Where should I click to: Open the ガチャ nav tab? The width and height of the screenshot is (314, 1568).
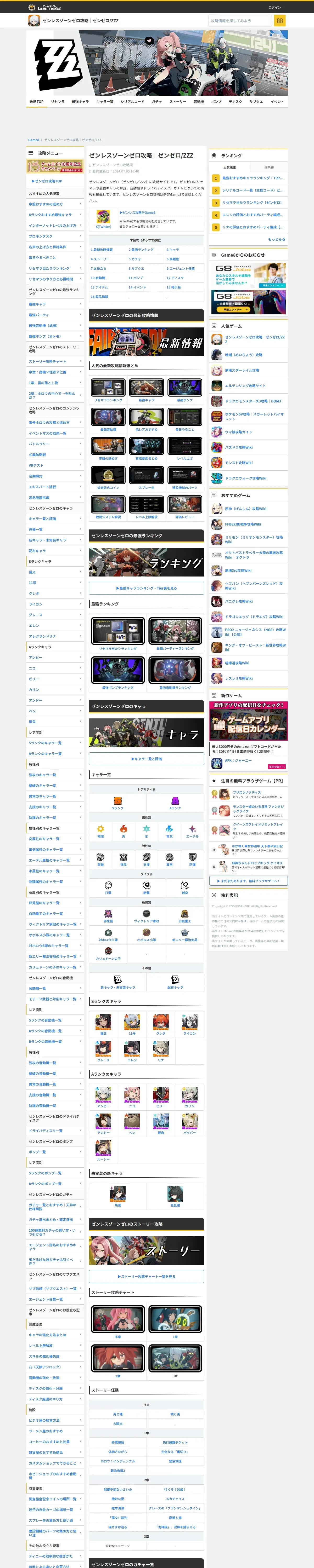(157, 102)
